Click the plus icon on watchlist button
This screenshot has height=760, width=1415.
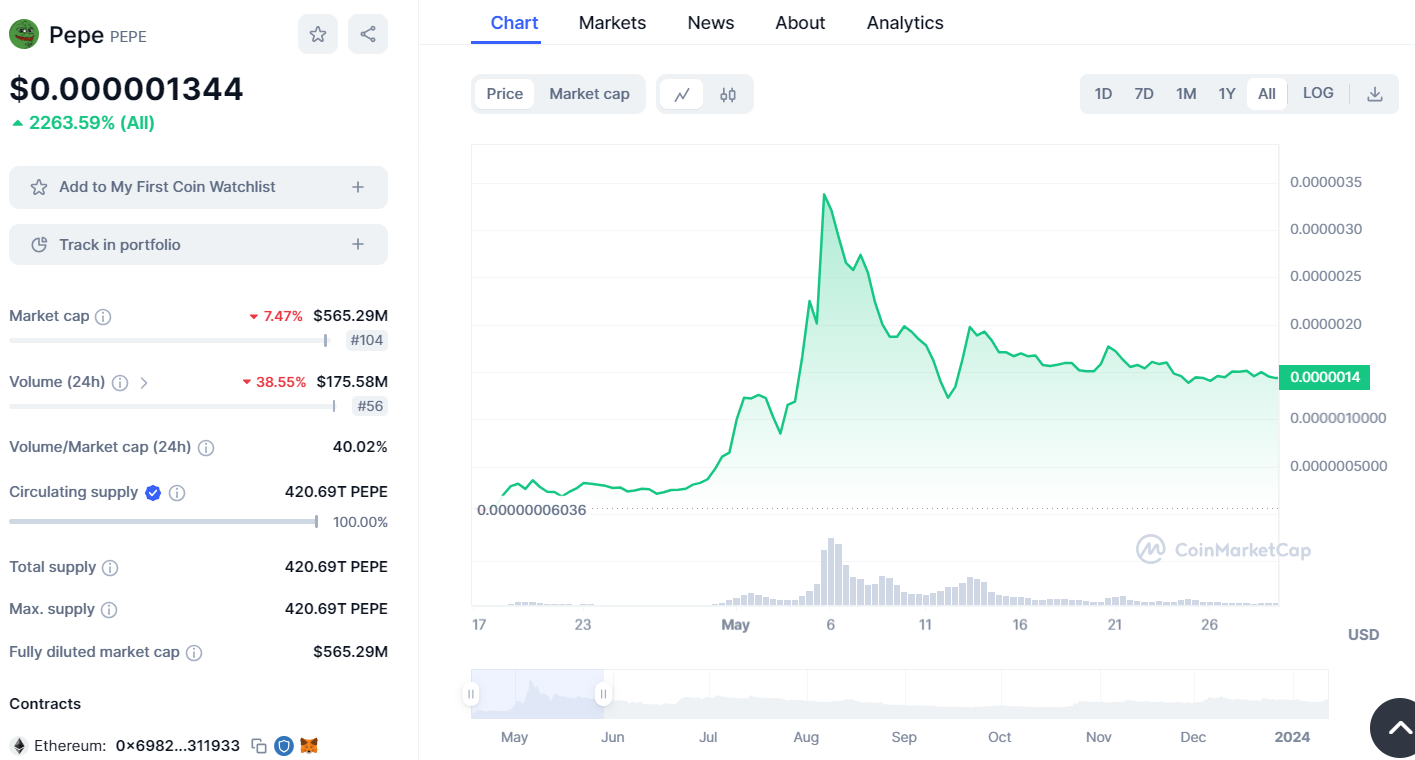tap(358, 187)
